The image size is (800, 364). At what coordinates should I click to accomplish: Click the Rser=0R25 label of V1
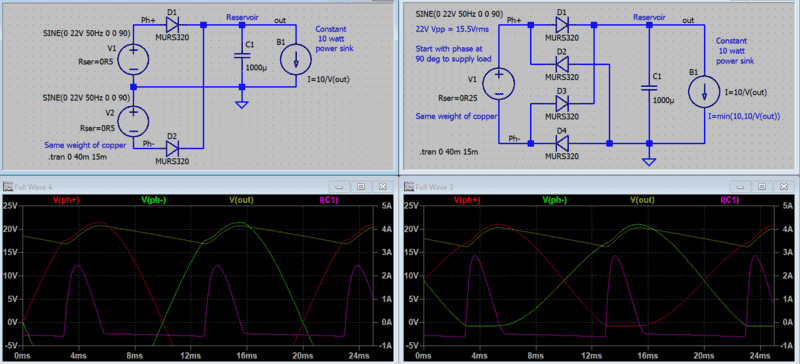(x=456, y=97)
